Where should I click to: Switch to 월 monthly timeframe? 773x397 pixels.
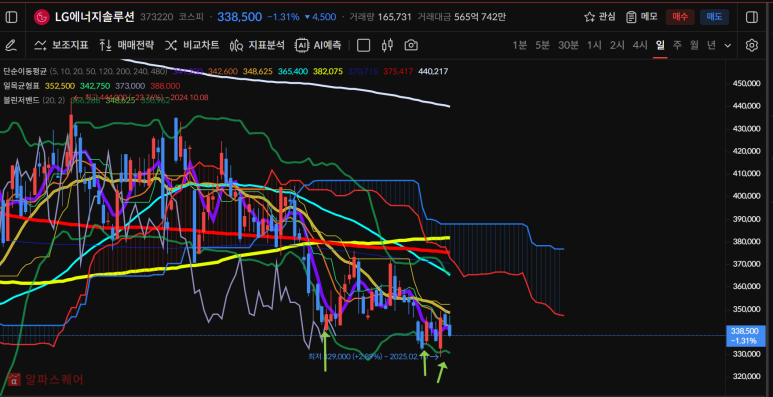[x=694, y=45]
